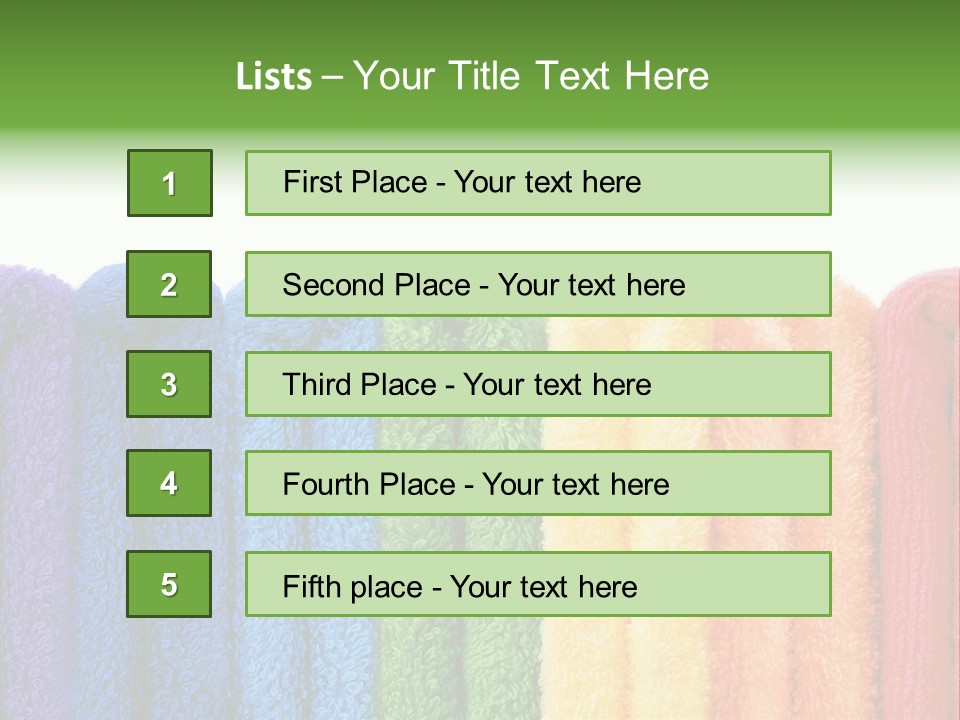Select the "Fifth place - Your text here" bar

[x=538, y=584]
